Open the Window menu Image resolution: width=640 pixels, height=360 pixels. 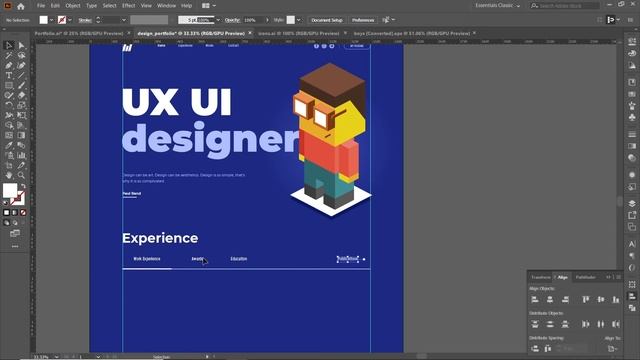tap(167, 6)
